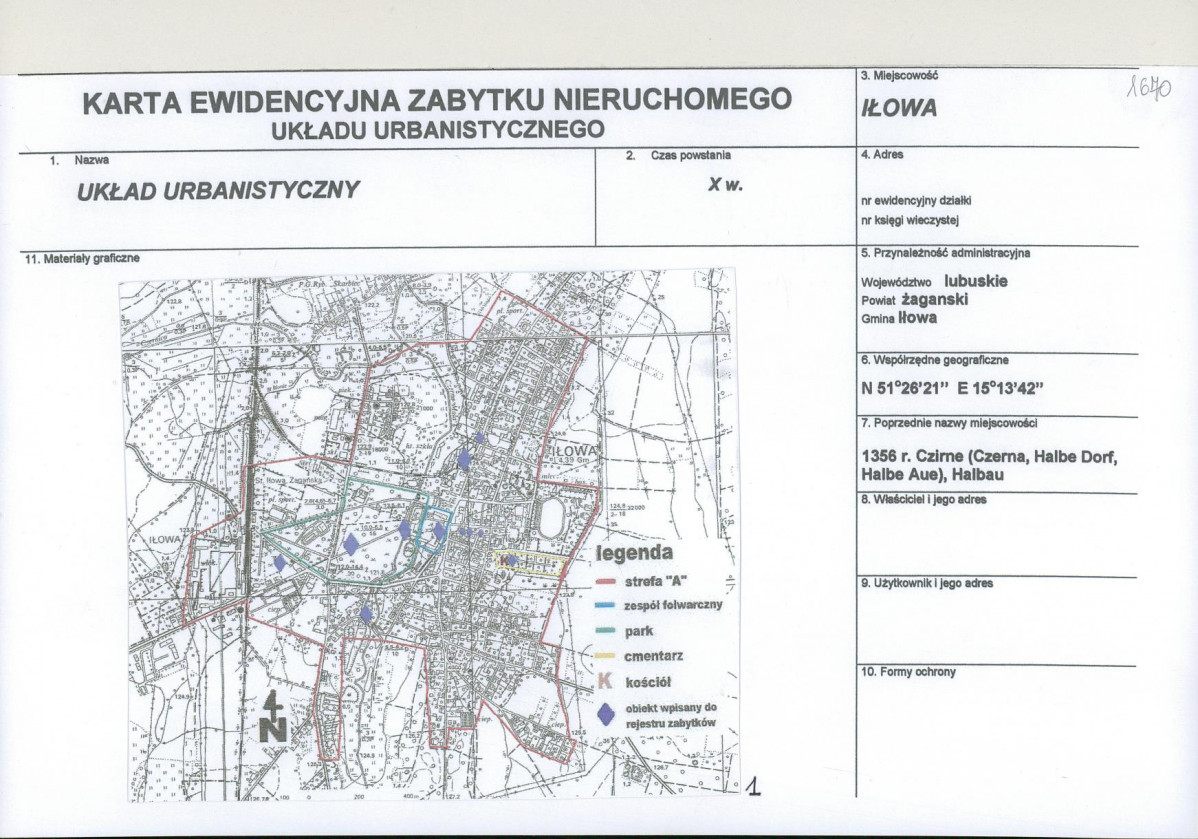Click the orange K church symbol in legend
This screenshot has height=839, width=1198.
tap(603, 682)
